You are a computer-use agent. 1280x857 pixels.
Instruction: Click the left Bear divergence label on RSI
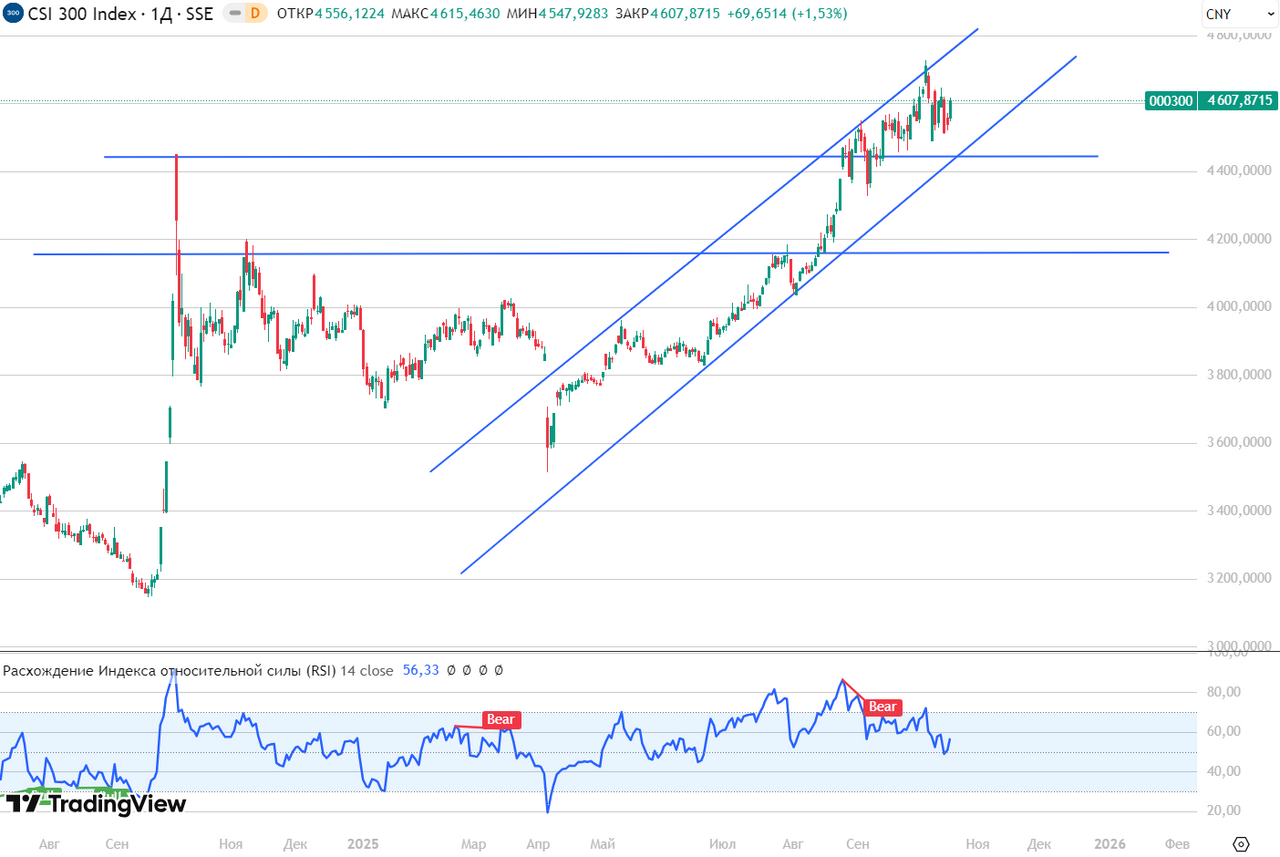coord(501,719)
